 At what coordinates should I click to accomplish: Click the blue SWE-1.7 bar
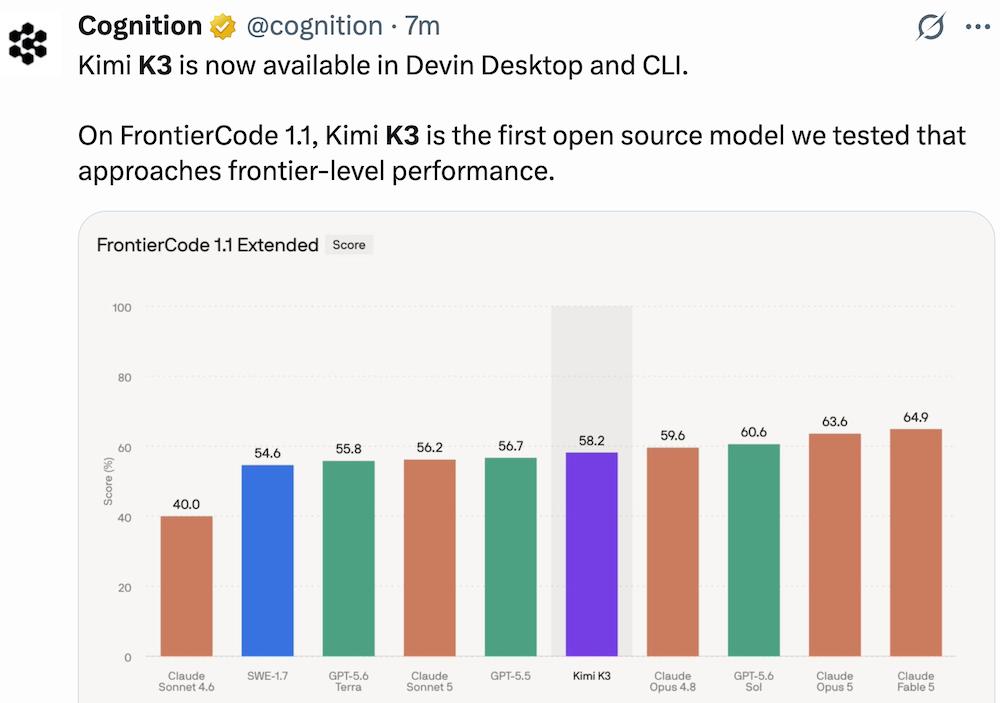pyautogui.click(x=267, y=561)
